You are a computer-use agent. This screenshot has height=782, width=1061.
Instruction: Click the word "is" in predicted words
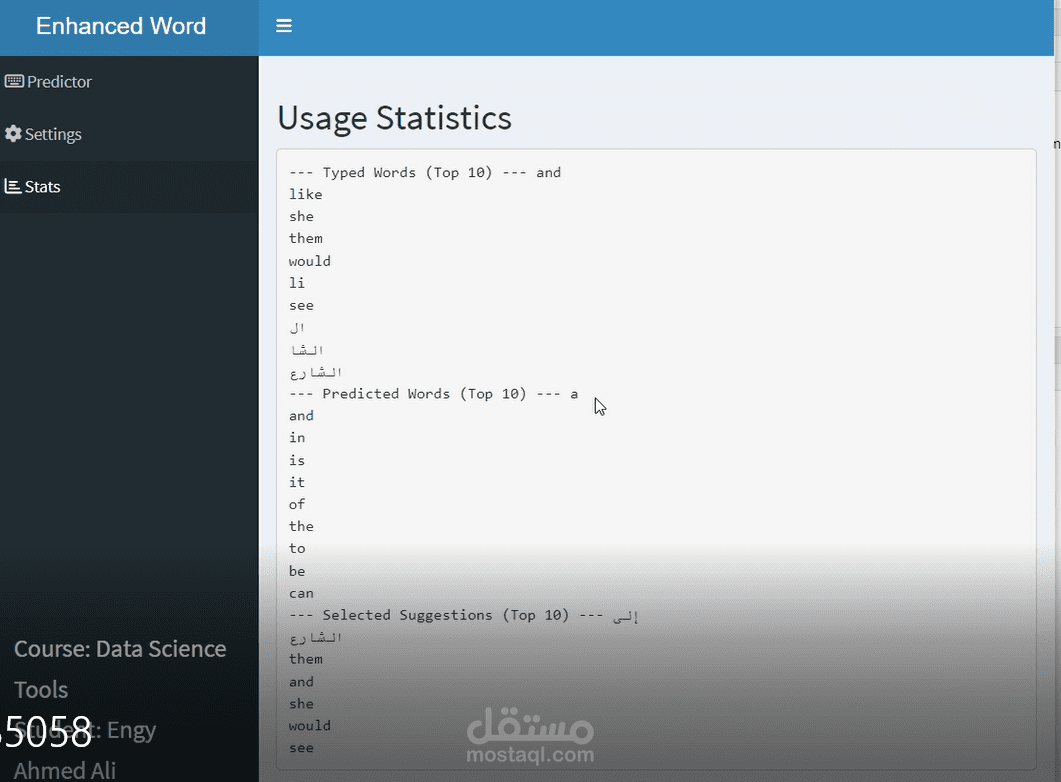[297, 460]
